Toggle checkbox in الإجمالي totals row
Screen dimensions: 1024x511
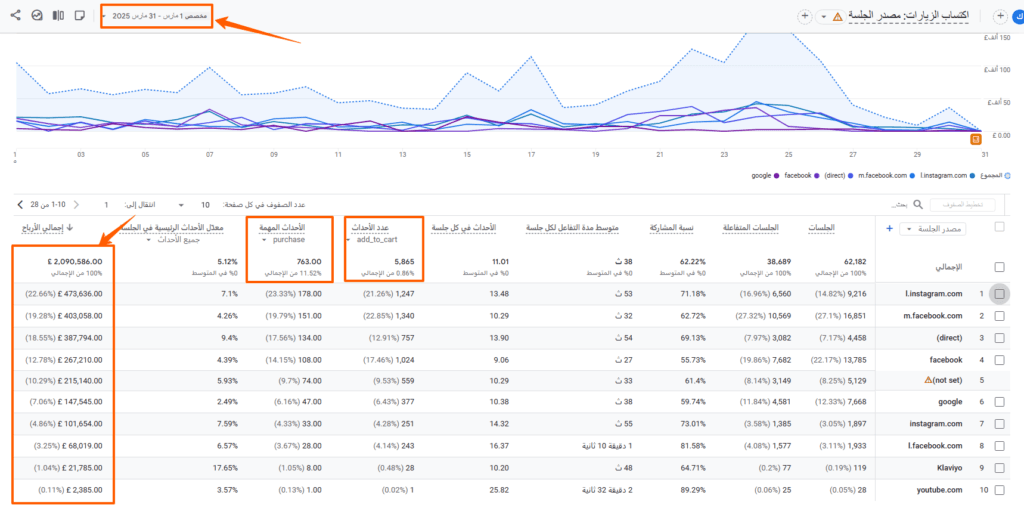pyautogui.click(x=999, y=267)
